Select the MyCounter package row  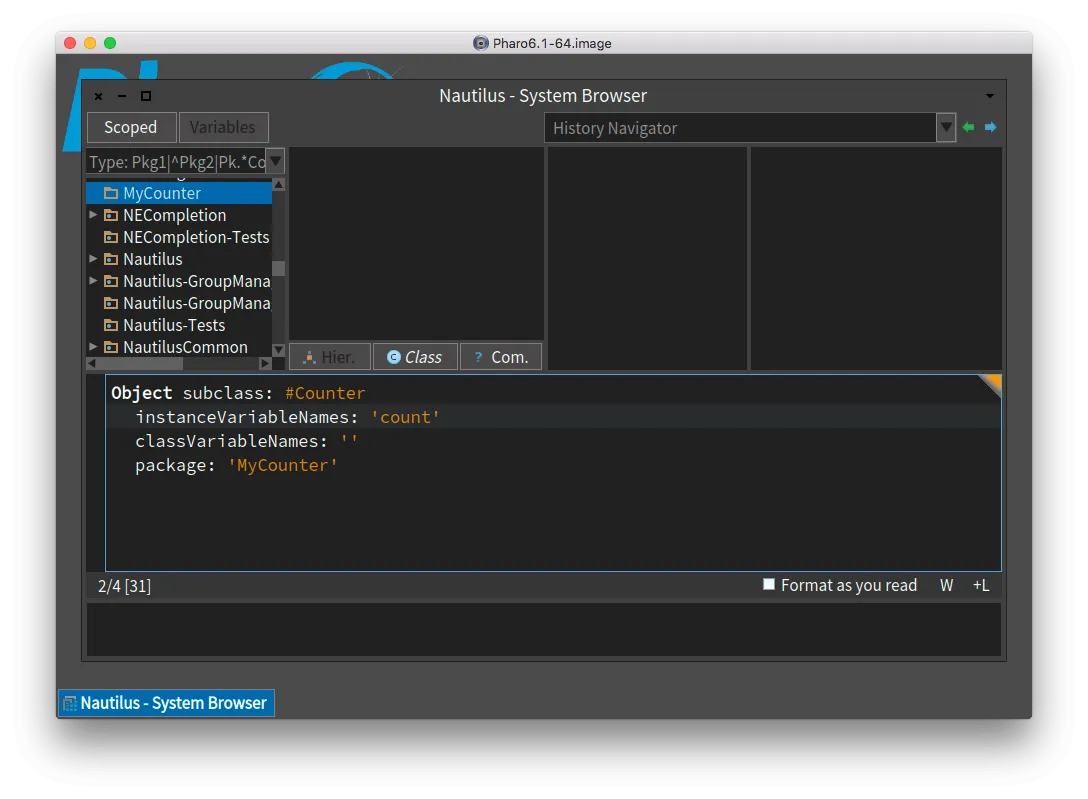coord(179,193)
